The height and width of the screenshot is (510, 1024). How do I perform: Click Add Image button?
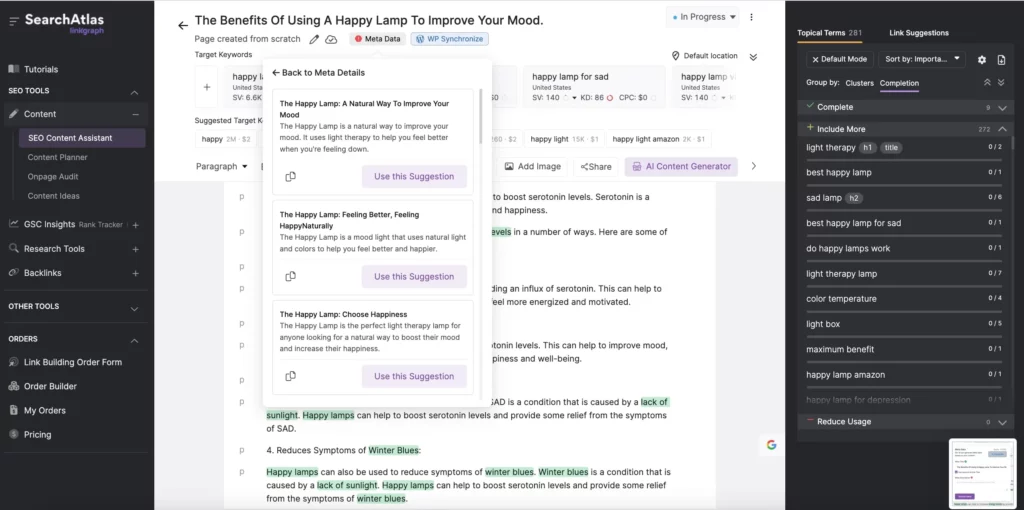click(533, 167)
